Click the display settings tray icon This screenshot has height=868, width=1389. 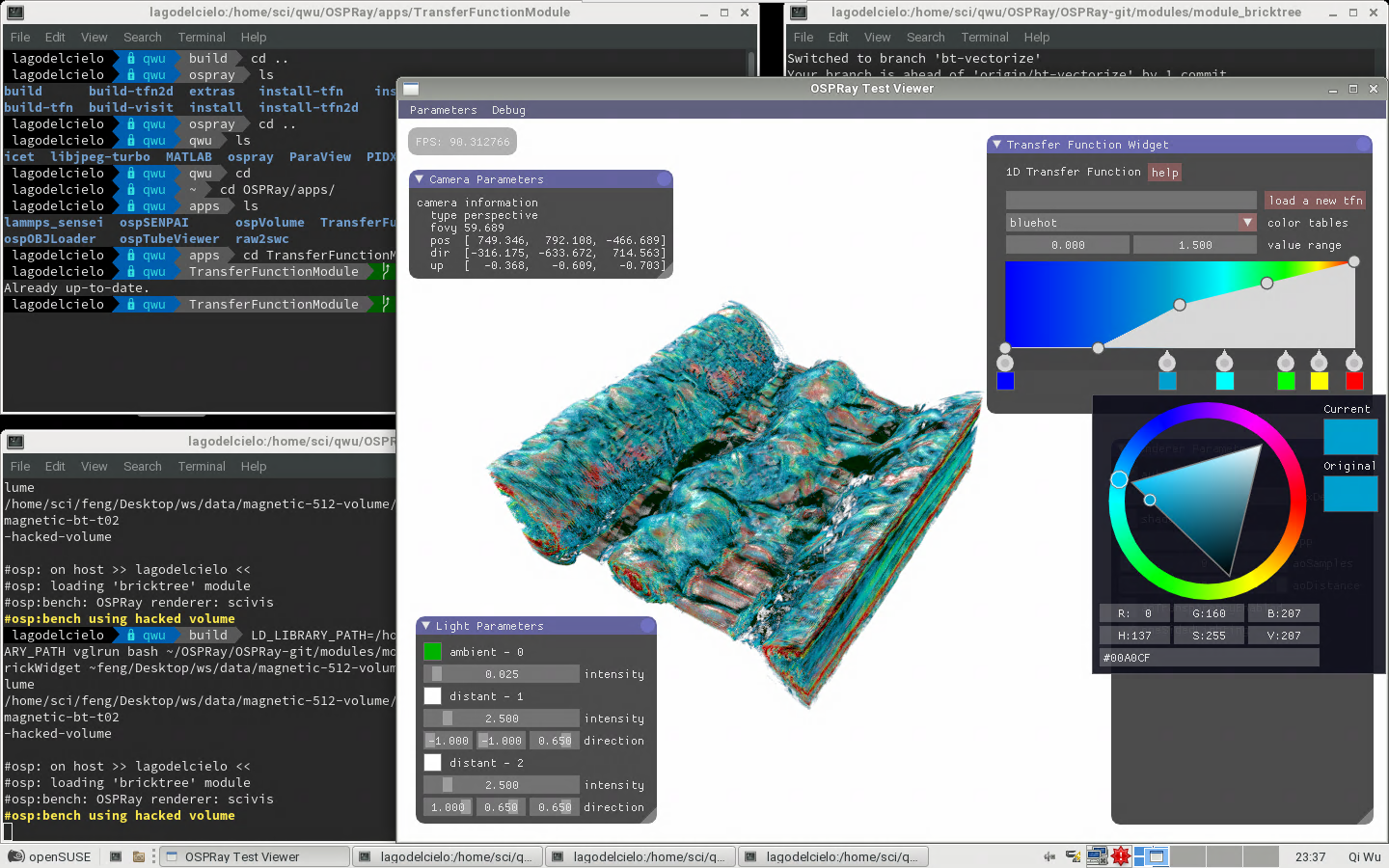pyautogui.click(x=1097, y=856)
